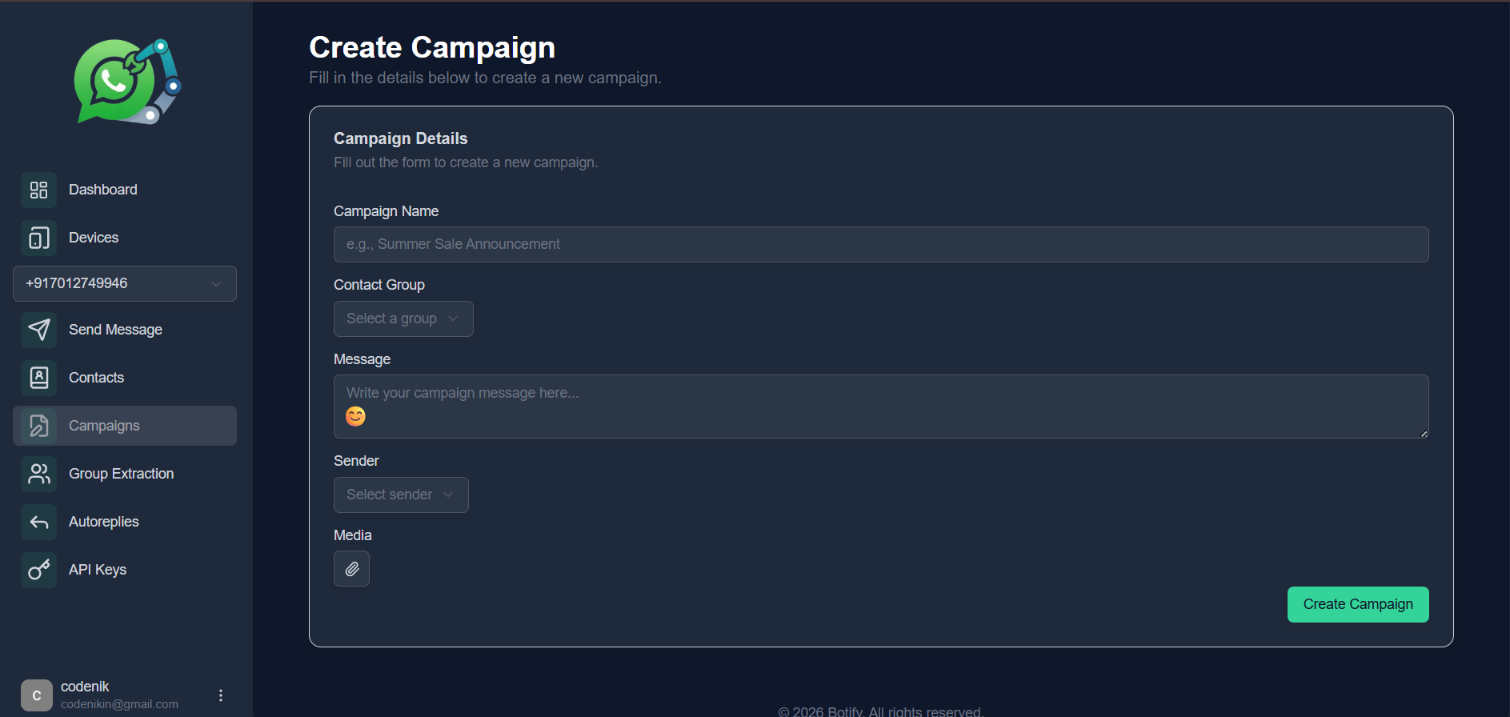Image resolution: width=1510 pixels, height=717 pixels.
Task: Click the Dashboard grid icon
Action: 39,190
